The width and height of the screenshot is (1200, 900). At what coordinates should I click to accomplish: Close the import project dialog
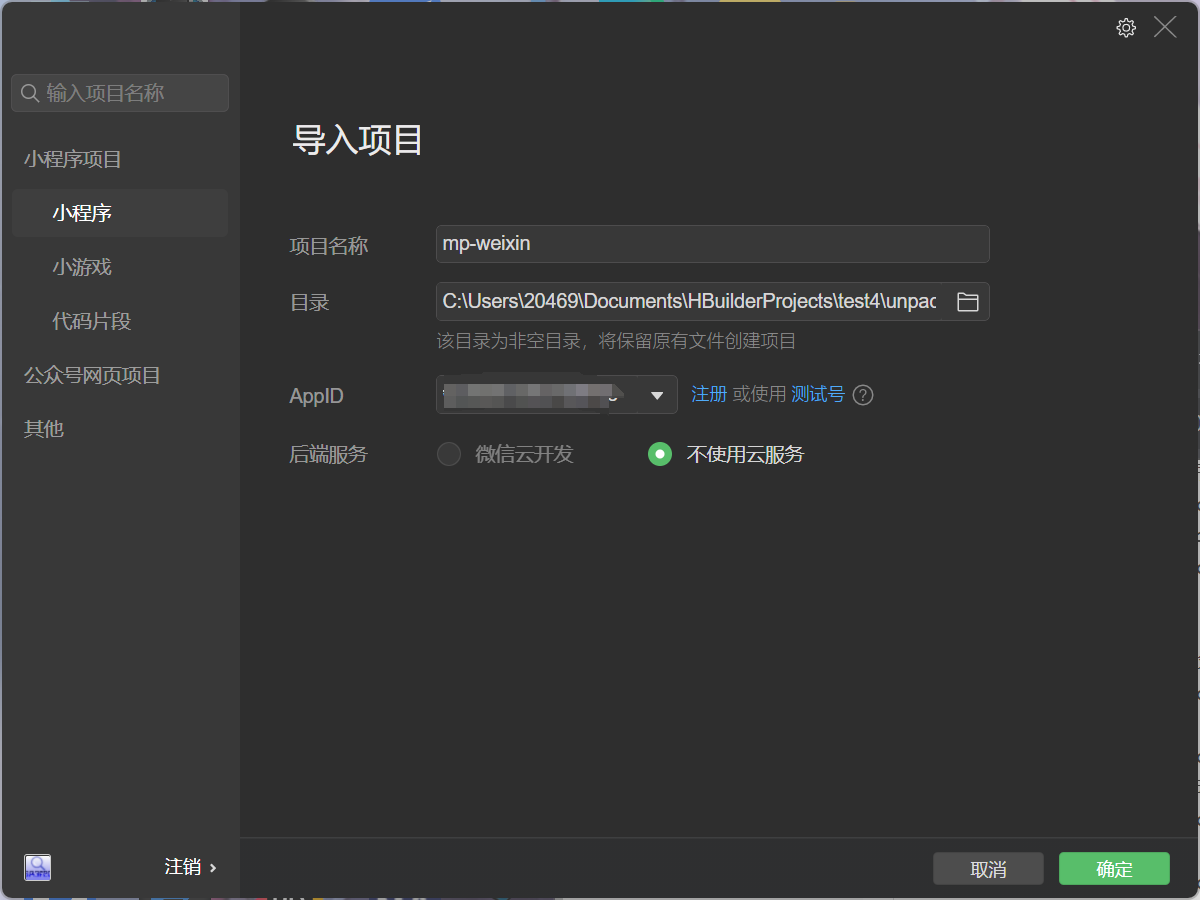pos(1165,28)
